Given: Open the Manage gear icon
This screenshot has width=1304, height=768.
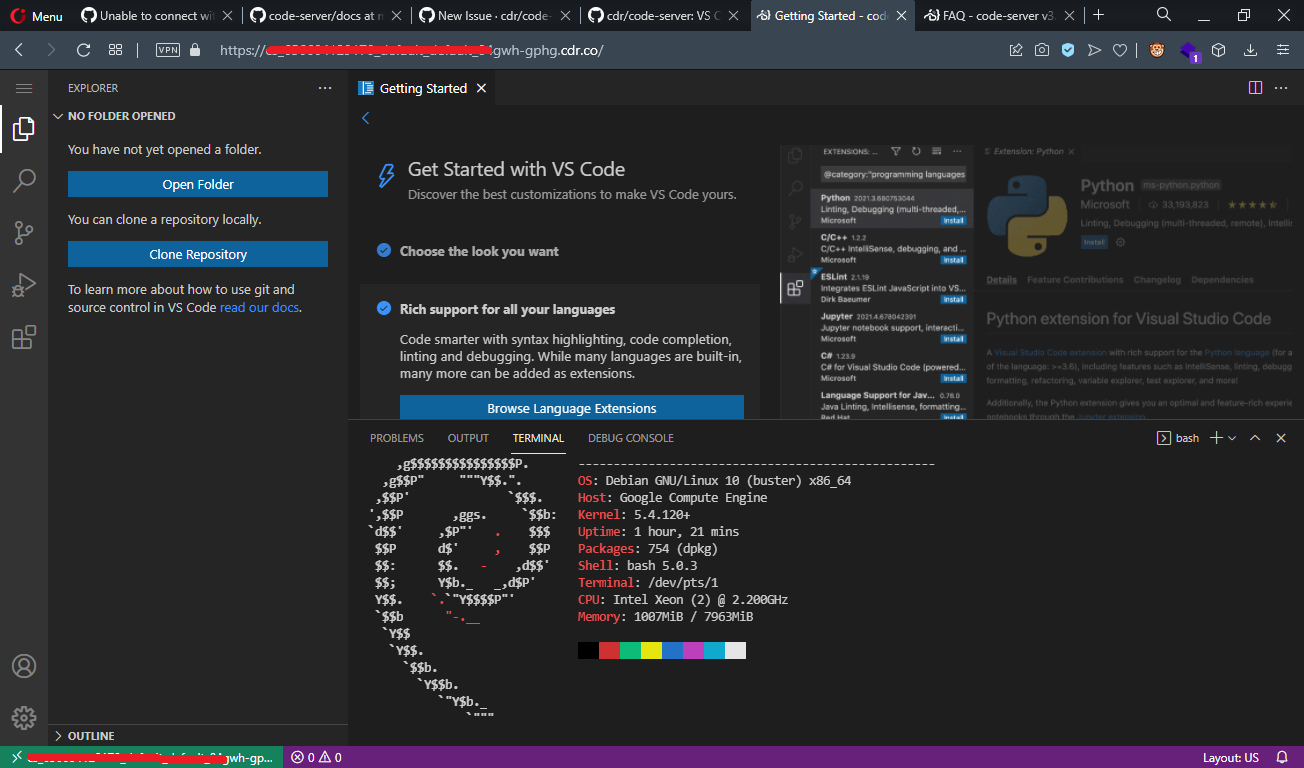Looking at the screenshot, I should [24, 717].
